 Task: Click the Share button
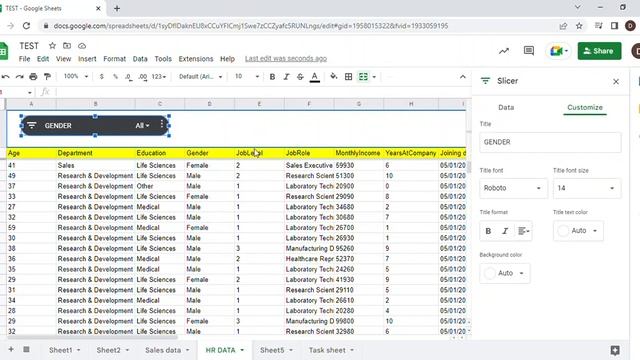click(599, 51)
